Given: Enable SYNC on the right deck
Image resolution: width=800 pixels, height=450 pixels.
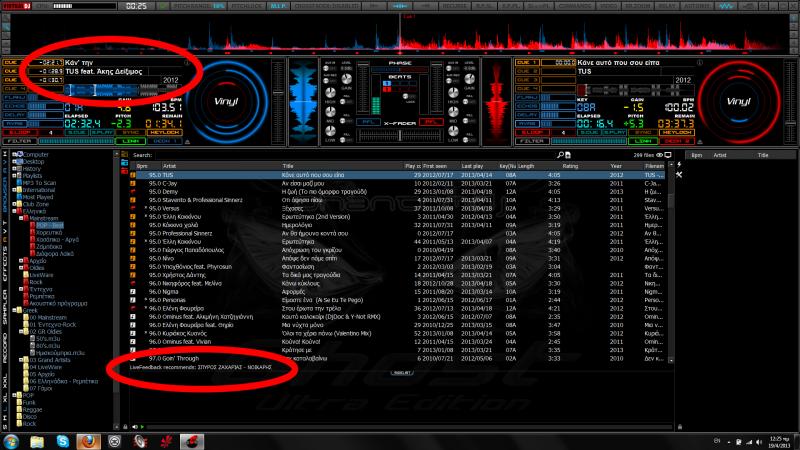Looking at the screenshot, I should click(x=643, y=133).
